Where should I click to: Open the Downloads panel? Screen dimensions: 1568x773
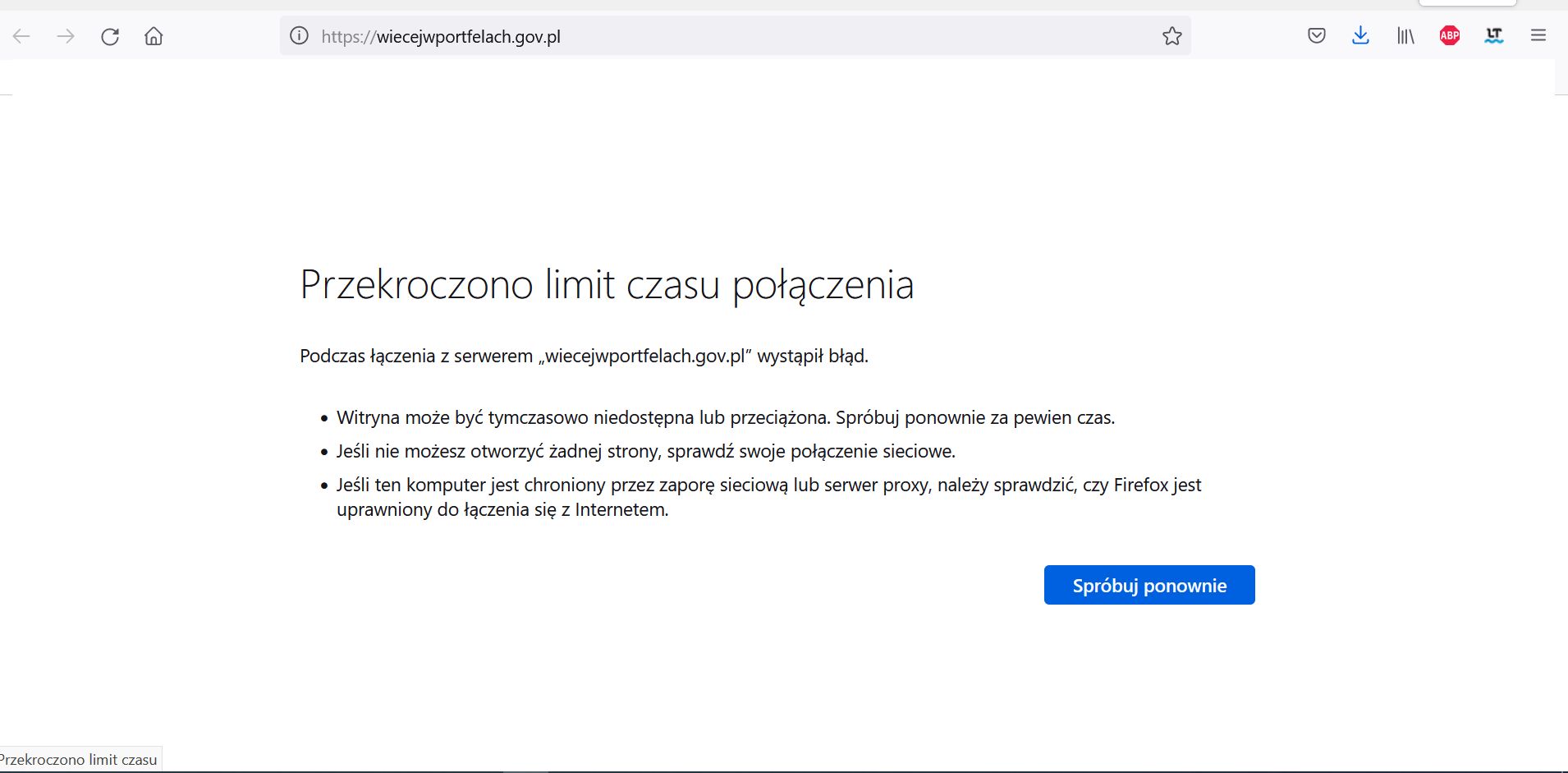(1361, 35)
